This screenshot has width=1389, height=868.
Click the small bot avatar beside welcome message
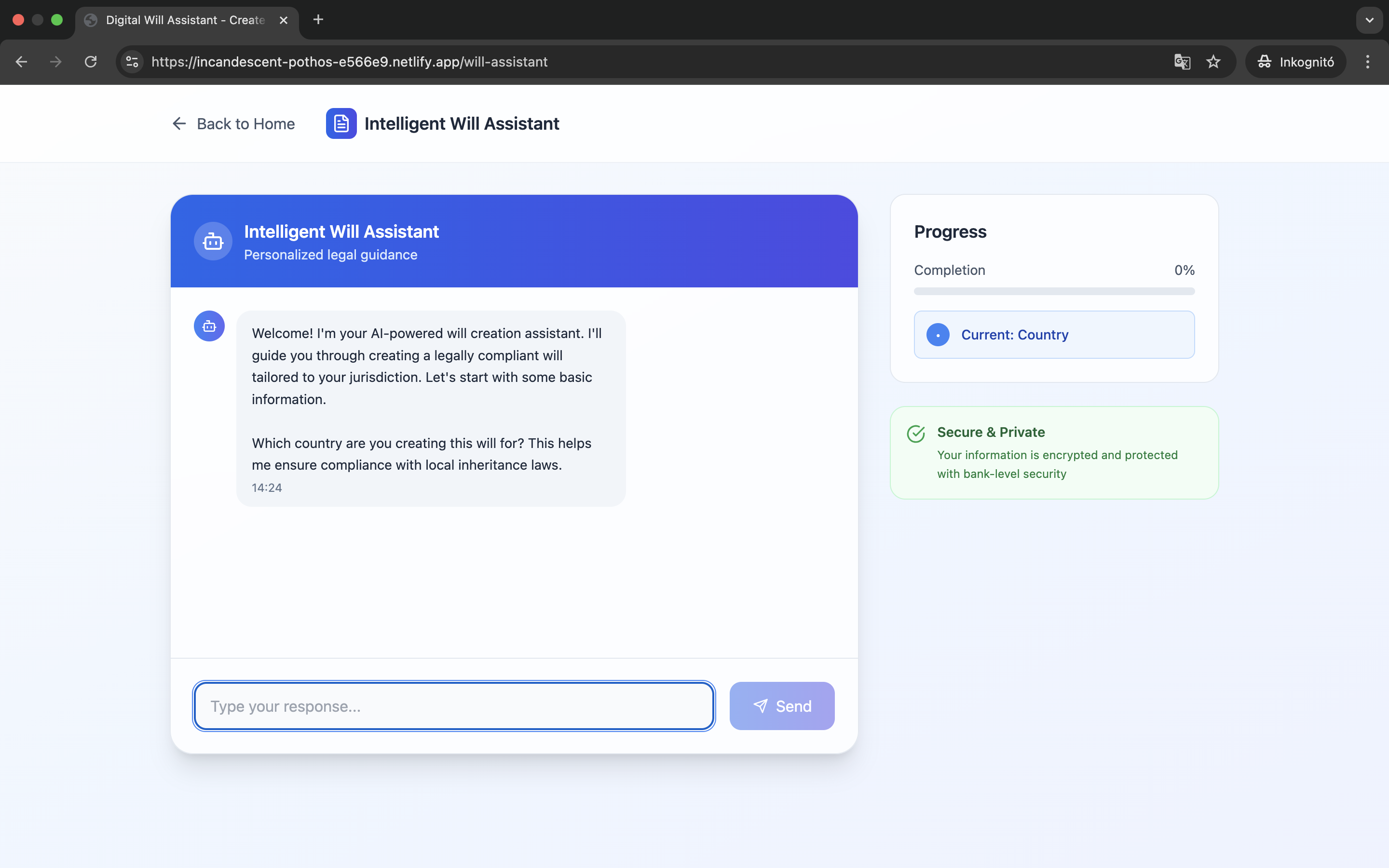(209, 326)
